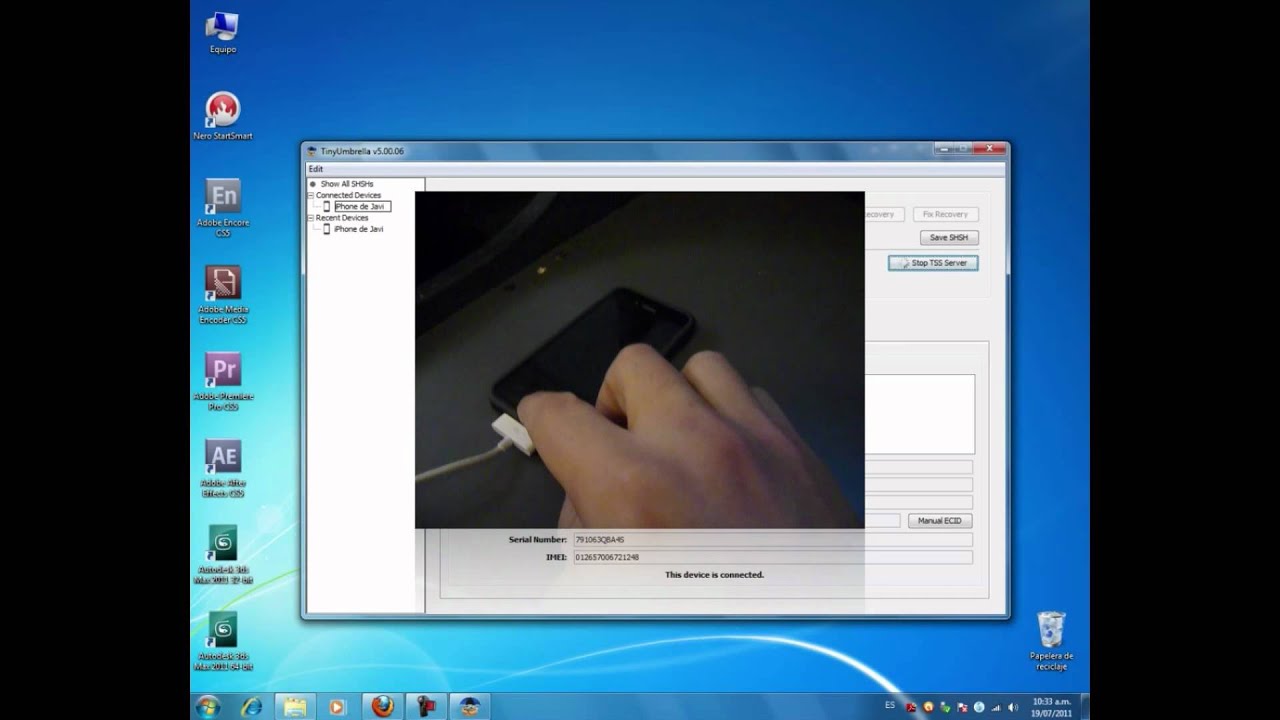
Task: Open Windows Media Player from the taskbar
Action: pyautogui.click(x=337, y=706)
